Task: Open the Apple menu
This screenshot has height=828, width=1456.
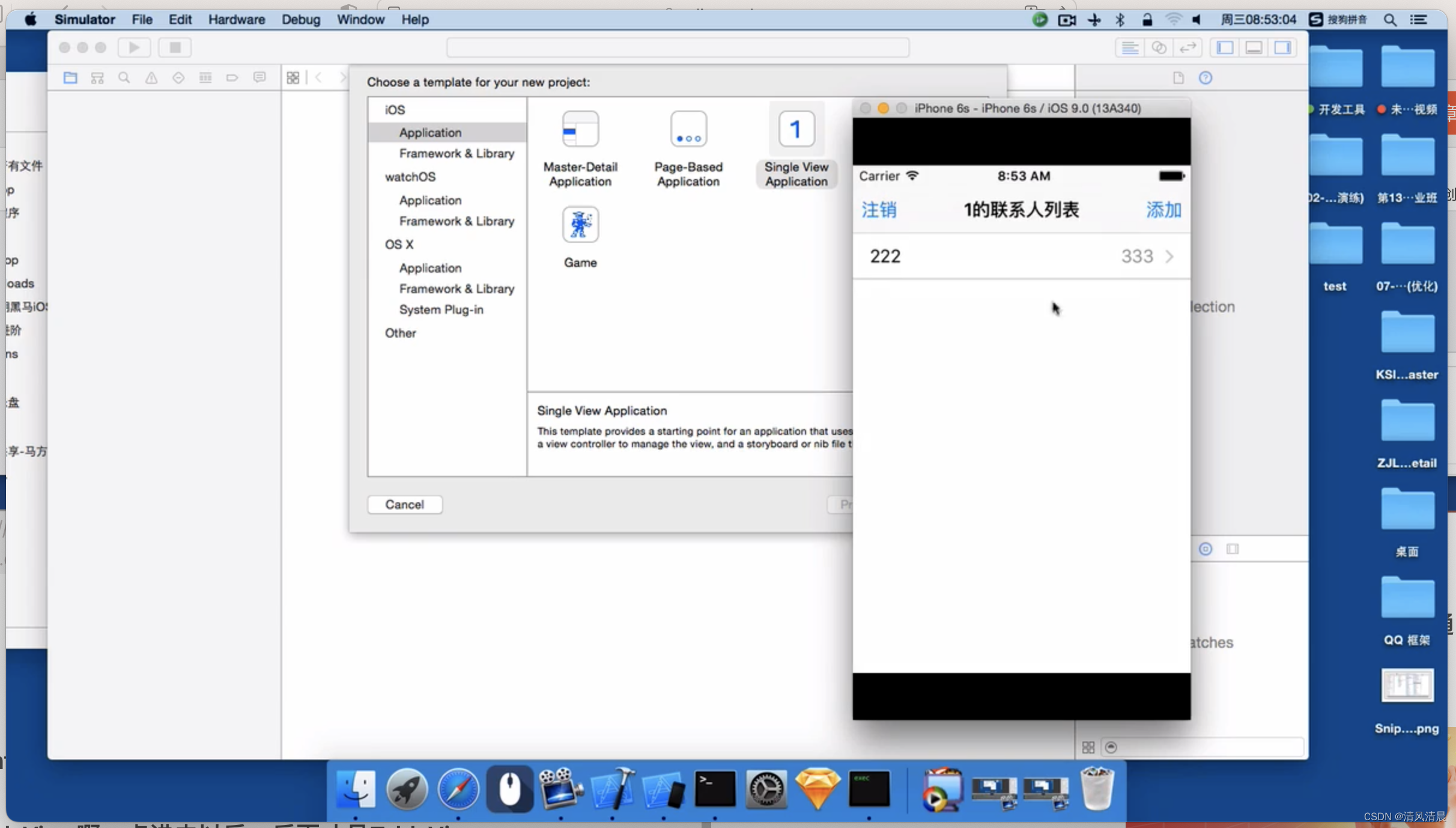Action: (31, 19)
